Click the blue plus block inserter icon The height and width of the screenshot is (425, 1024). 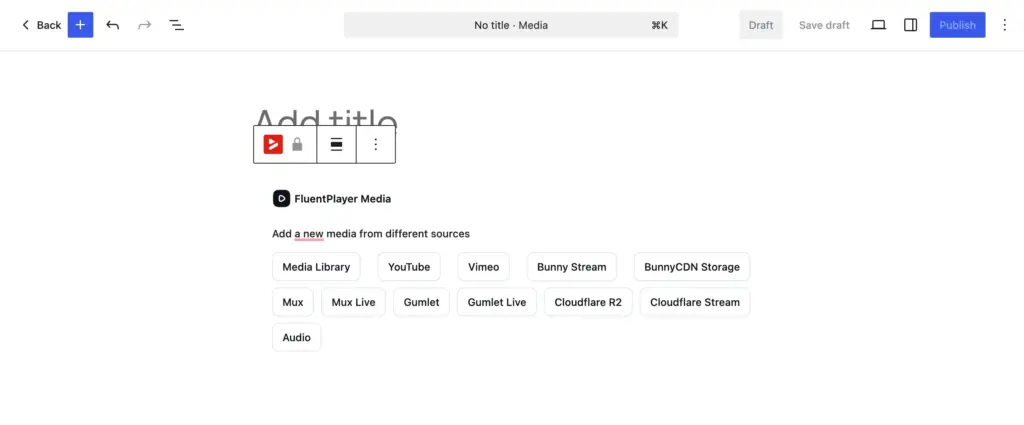(80, 25)
